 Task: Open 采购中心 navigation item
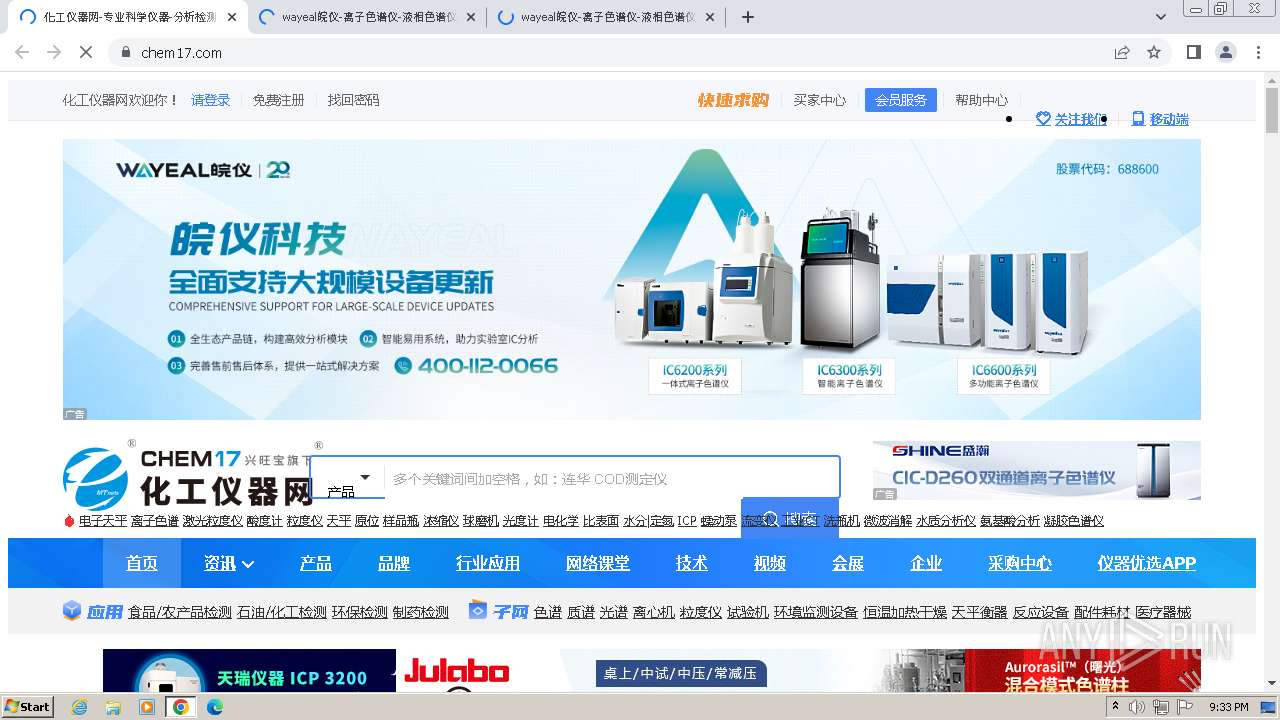point(1020,563)
